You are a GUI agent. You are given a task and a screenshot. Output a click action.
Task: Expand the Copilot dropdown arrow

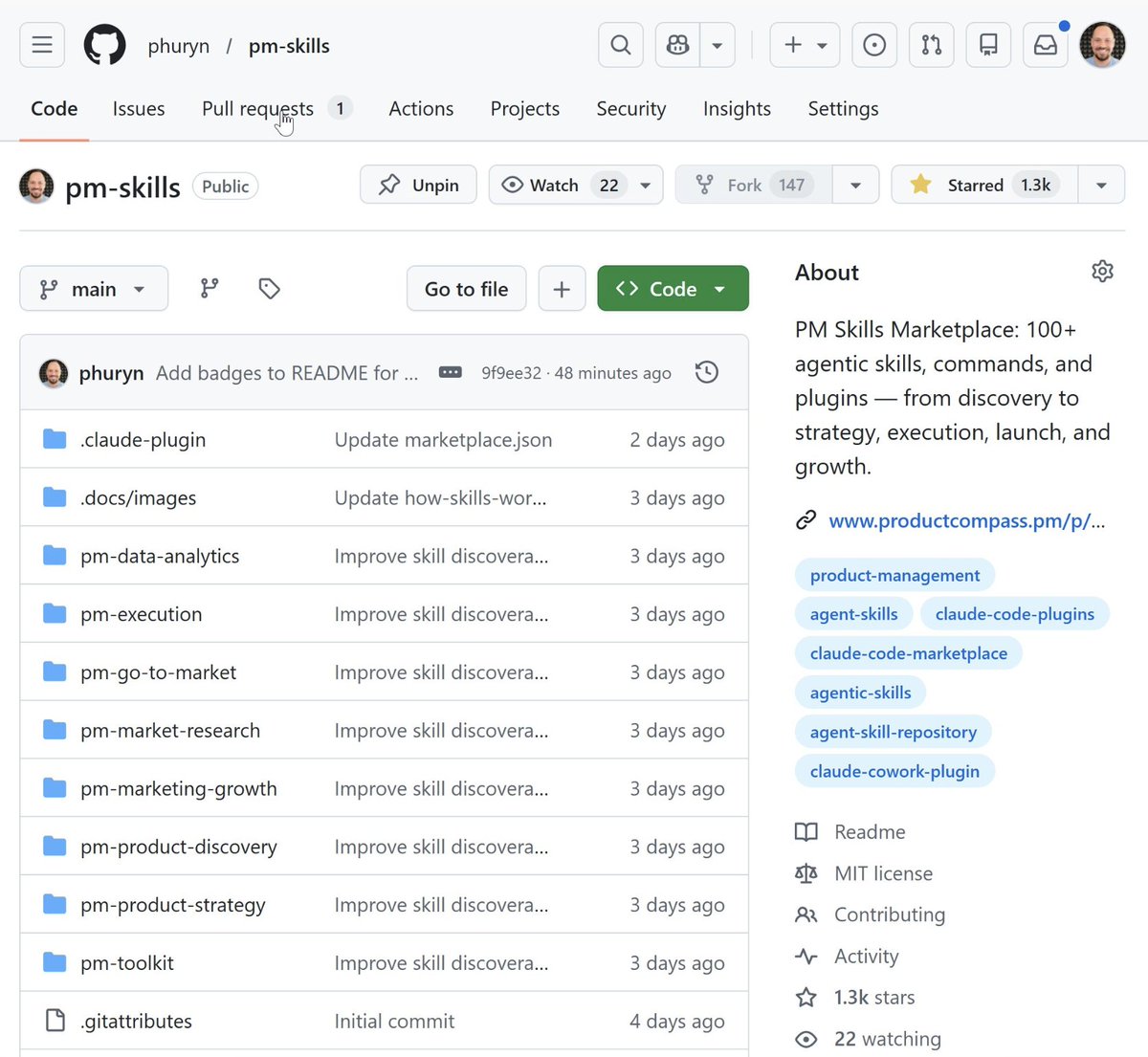[717, 45]
